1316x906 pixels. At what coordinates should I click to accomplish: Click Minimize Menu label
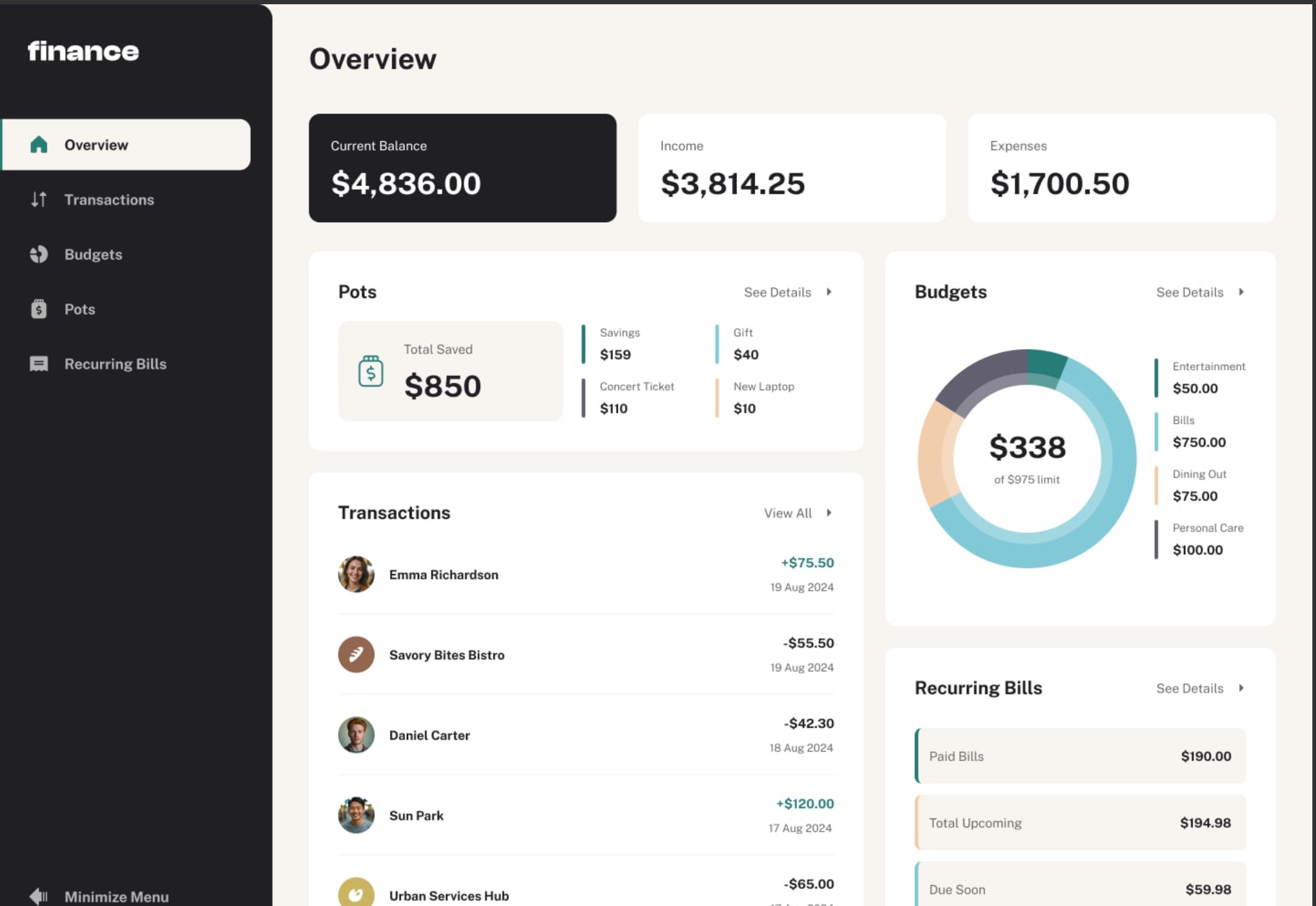click(117, 897)
